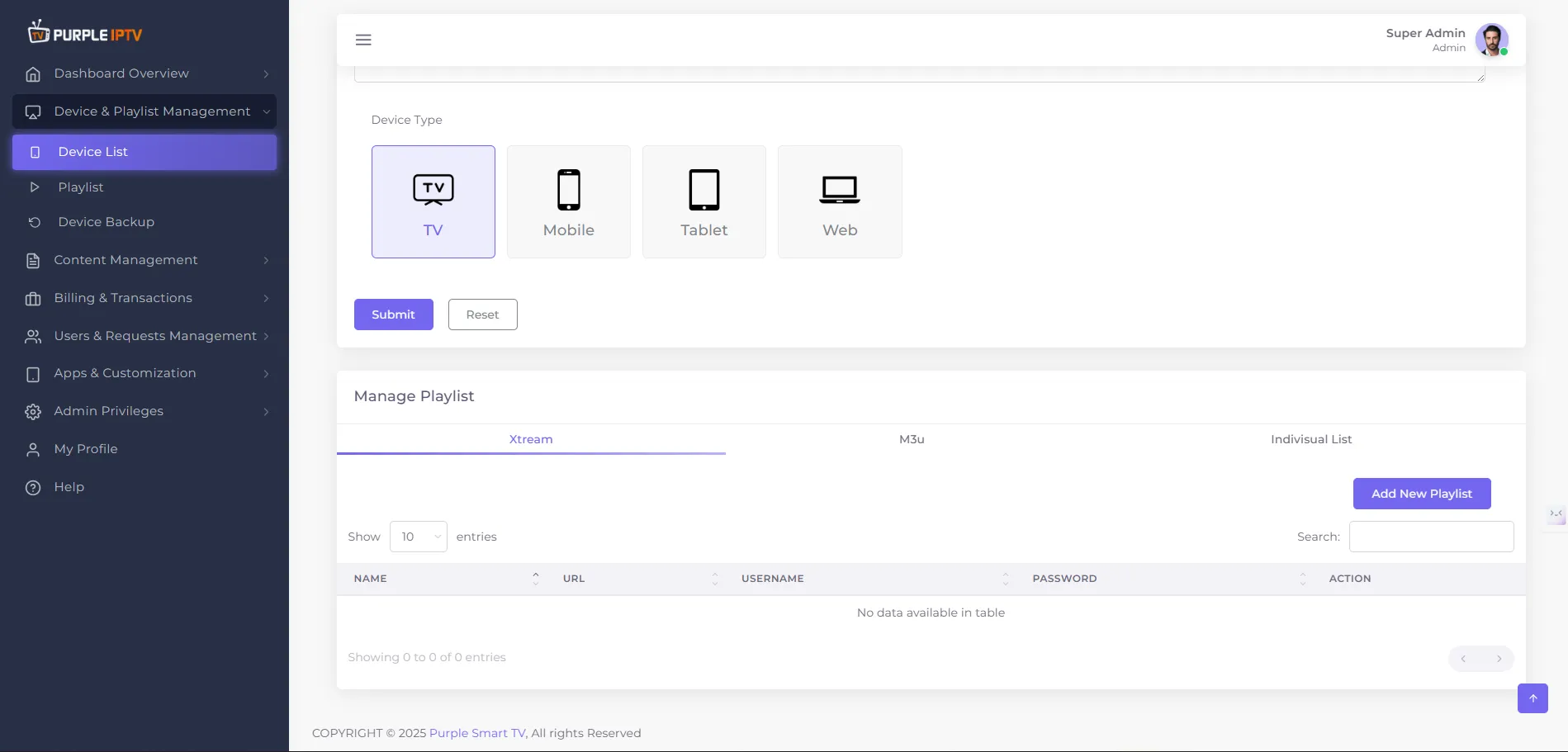The image size is (1568, 752).
Task: Click the small floating widget icon at right edge
Action: coord(1556,515)
